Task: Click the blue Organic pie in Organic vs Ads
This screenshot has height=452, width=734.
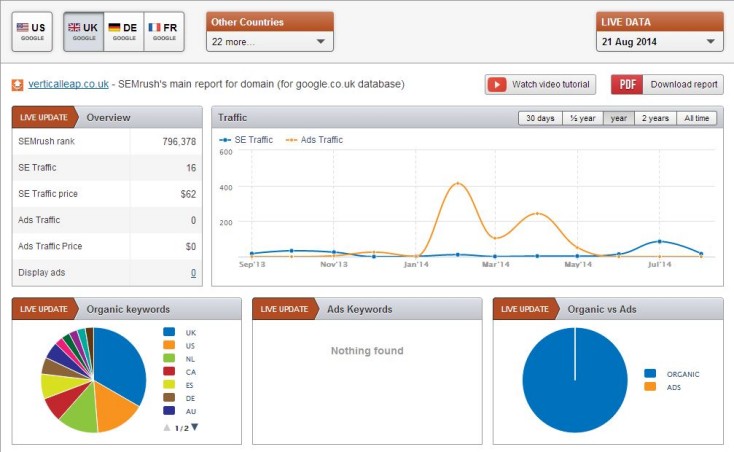Action: [x=575, y=380]
